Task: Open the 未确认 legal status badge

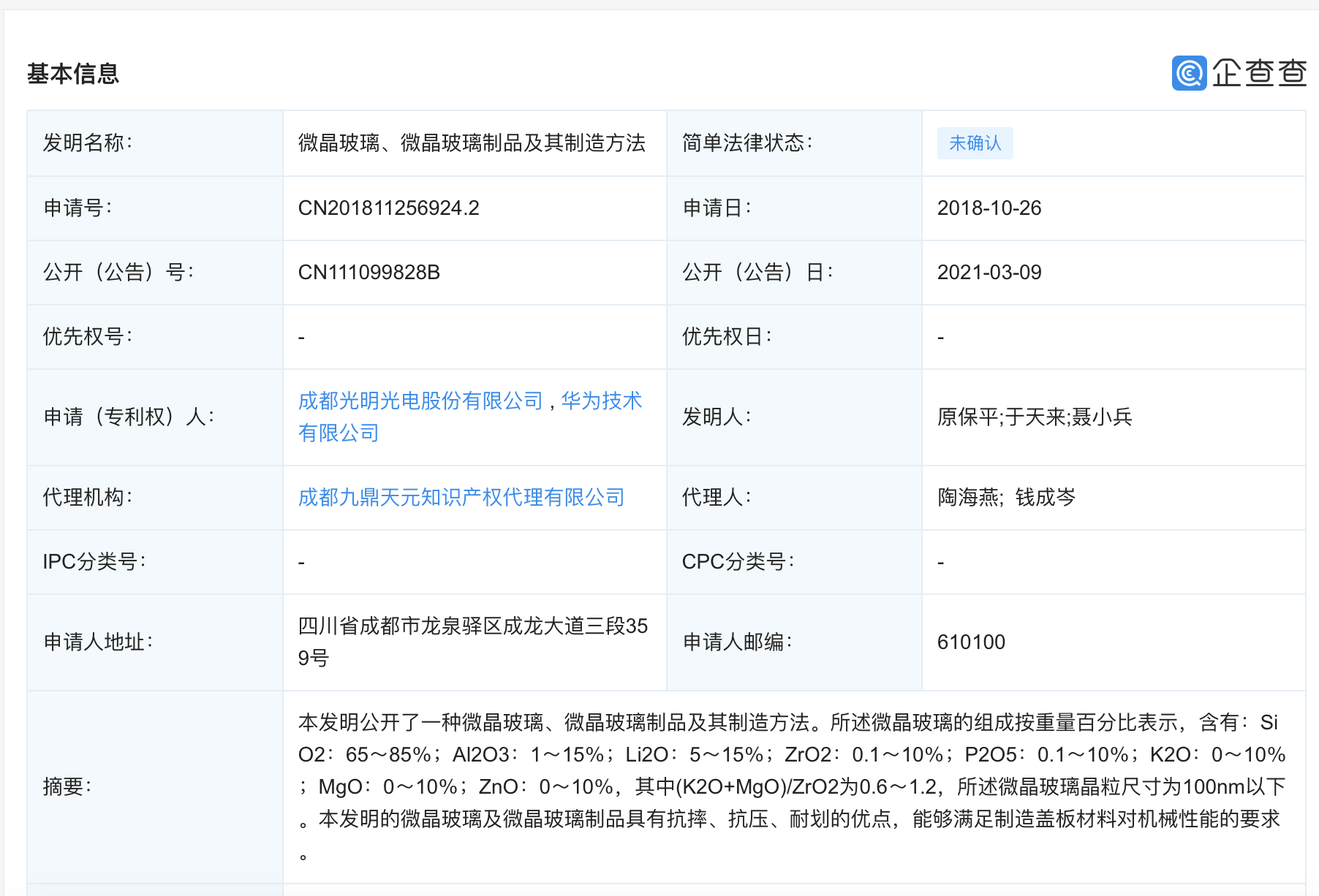Action: pos(975,143)
